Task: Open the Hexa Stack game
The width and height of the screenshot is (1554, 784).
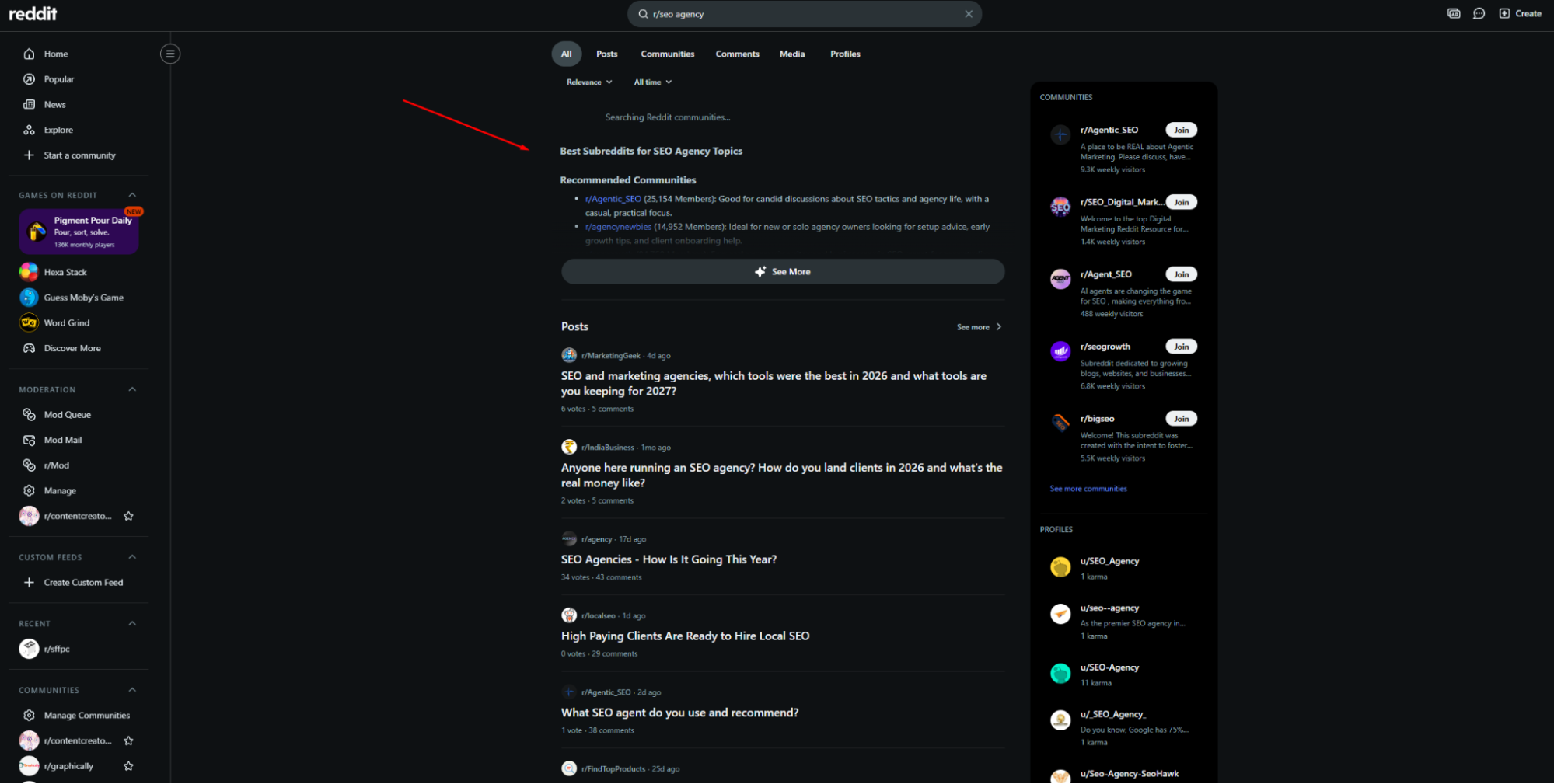Action: pos(65,272)
